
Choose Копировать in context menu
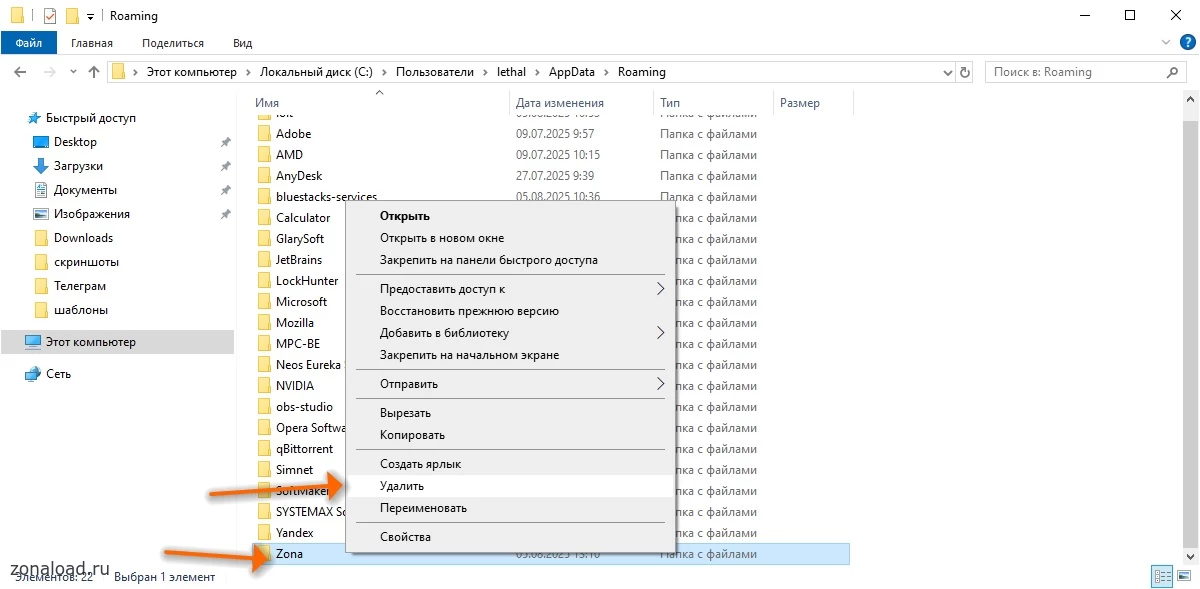click(412, 435)
